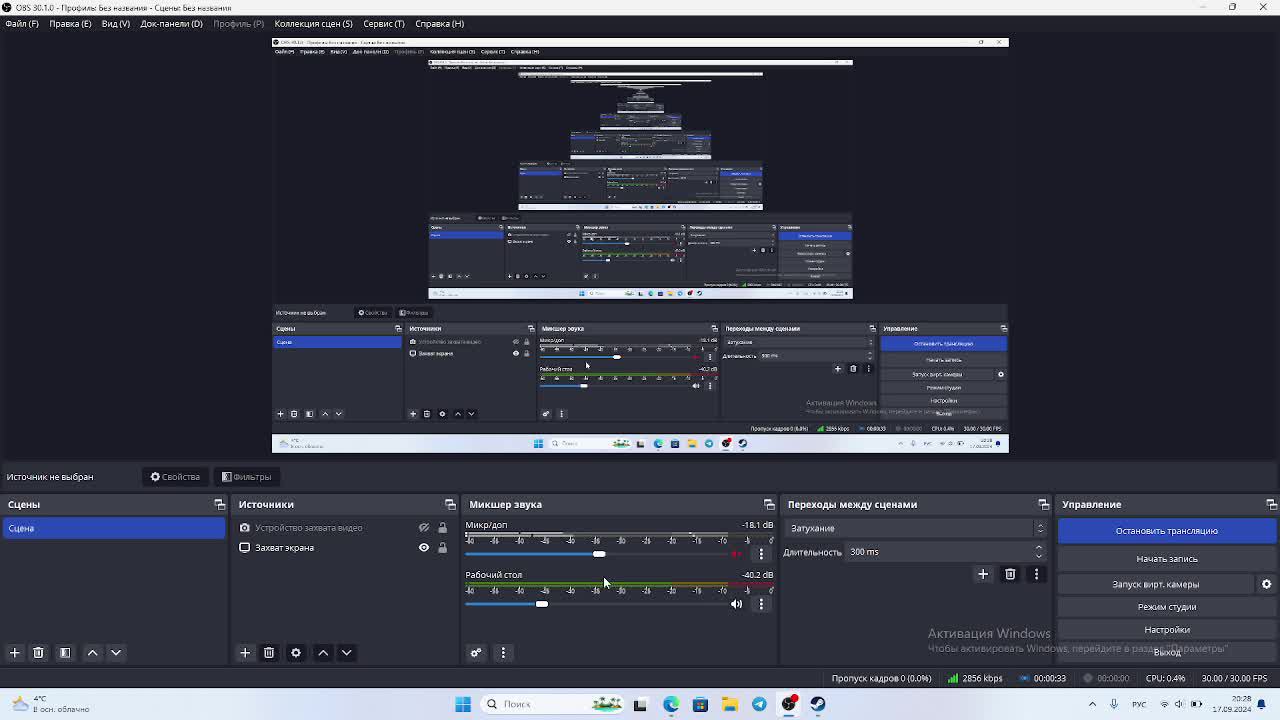Open Справка (H) menu
The height and width of the screenshot is (720, 1280).
[x=439, y=23]
